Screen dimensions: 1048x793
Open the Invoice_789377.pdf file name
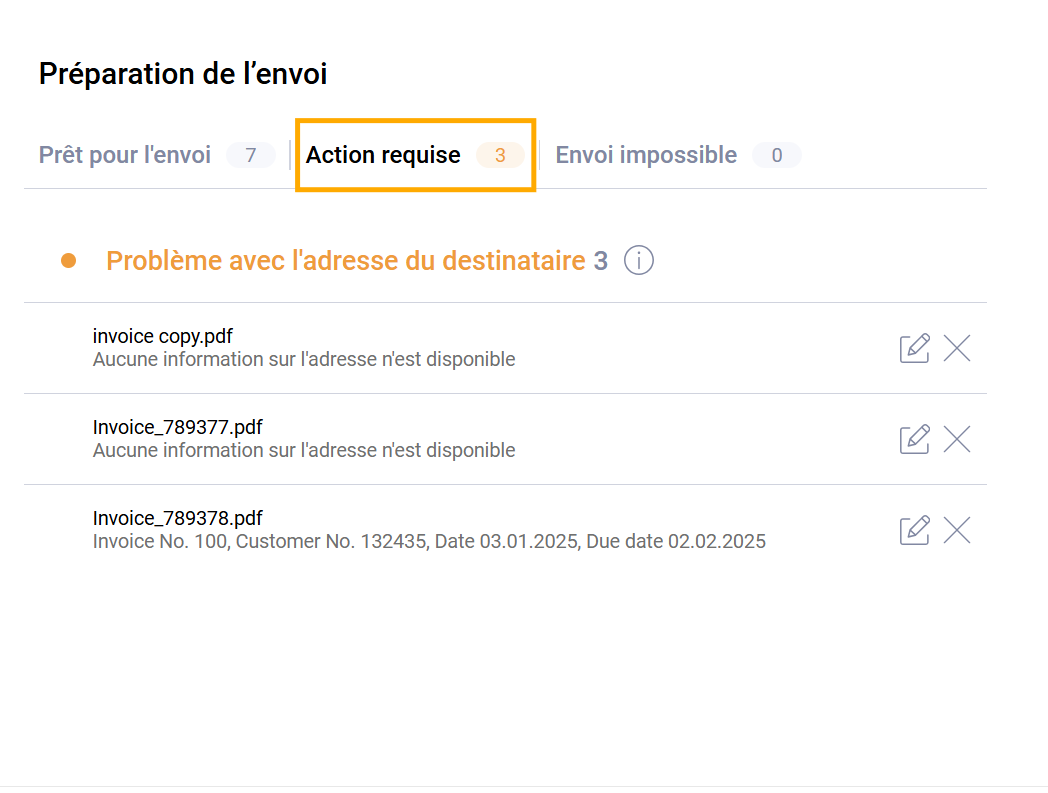(177, 428)
